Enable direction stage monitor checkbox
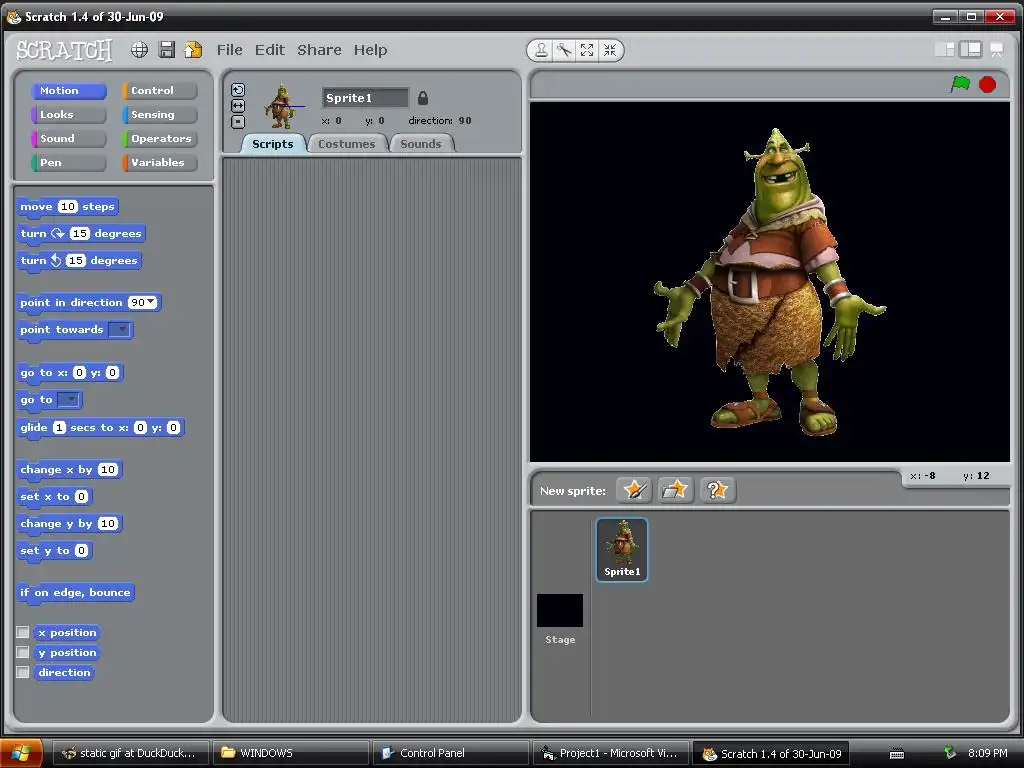Viewport: 1024px width, 768px height. tap(23, 672)
